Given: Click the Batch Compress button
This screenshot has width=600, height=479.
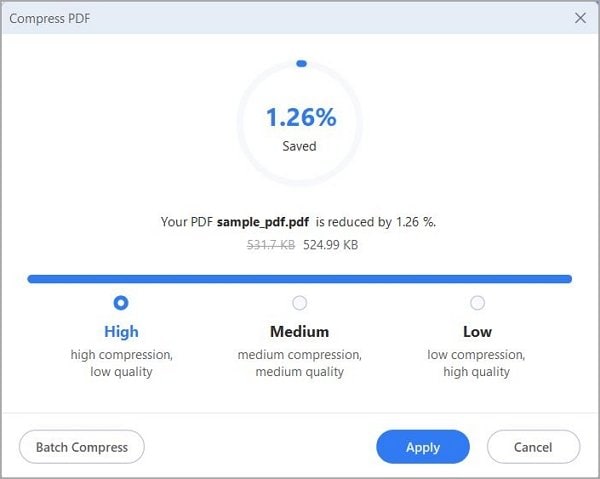Looking at the screenshot, I should [82, 447].
